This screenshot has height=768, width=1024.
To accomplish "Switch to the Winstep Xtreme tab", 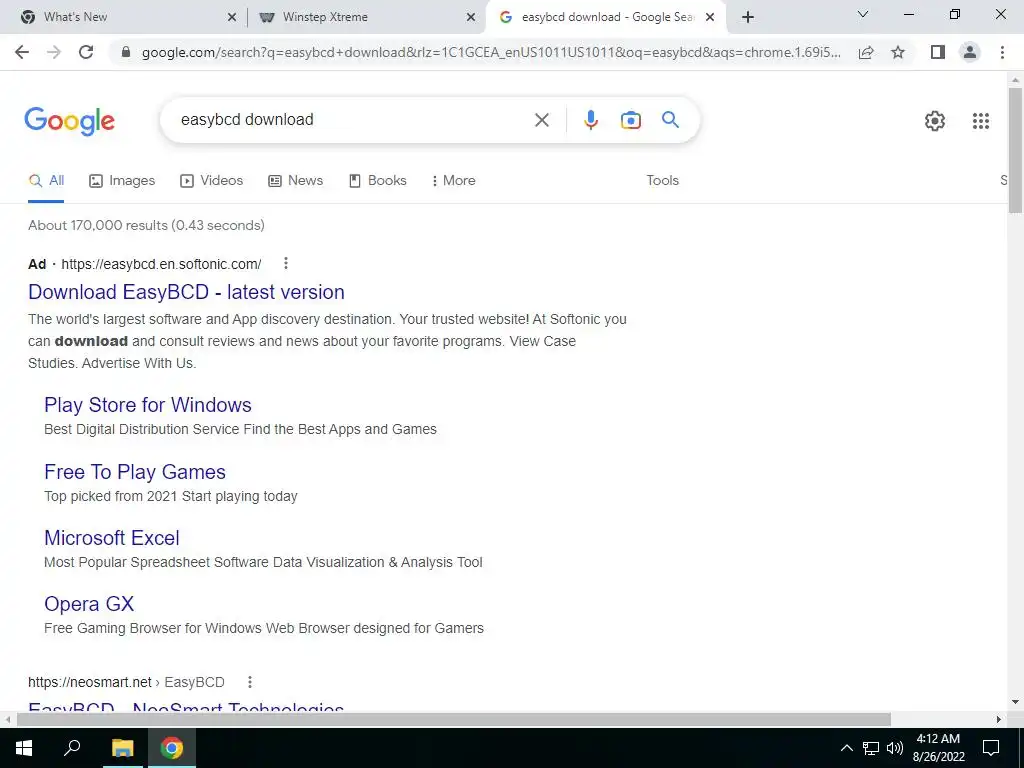I will click(366, 17).
